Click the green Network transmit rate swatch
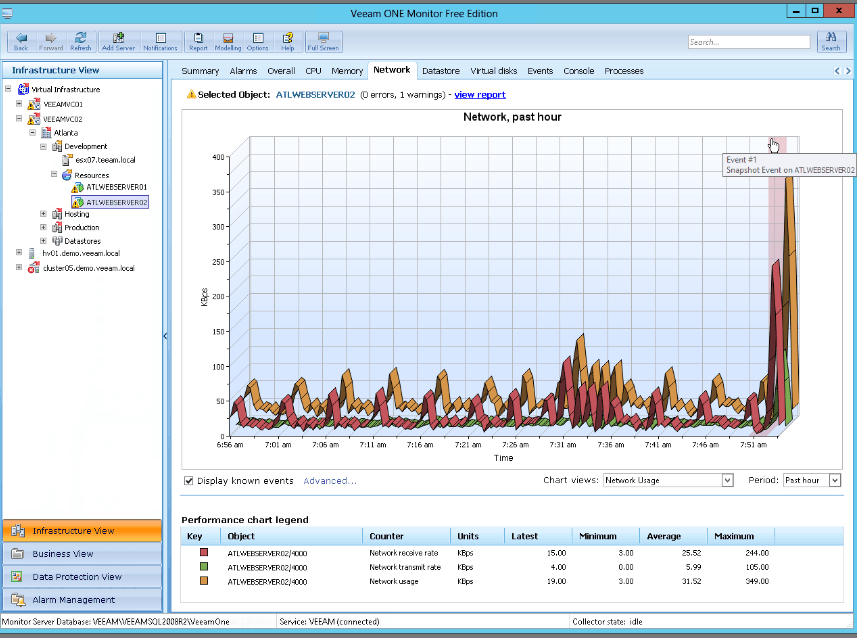 click(x=204, y=567)
